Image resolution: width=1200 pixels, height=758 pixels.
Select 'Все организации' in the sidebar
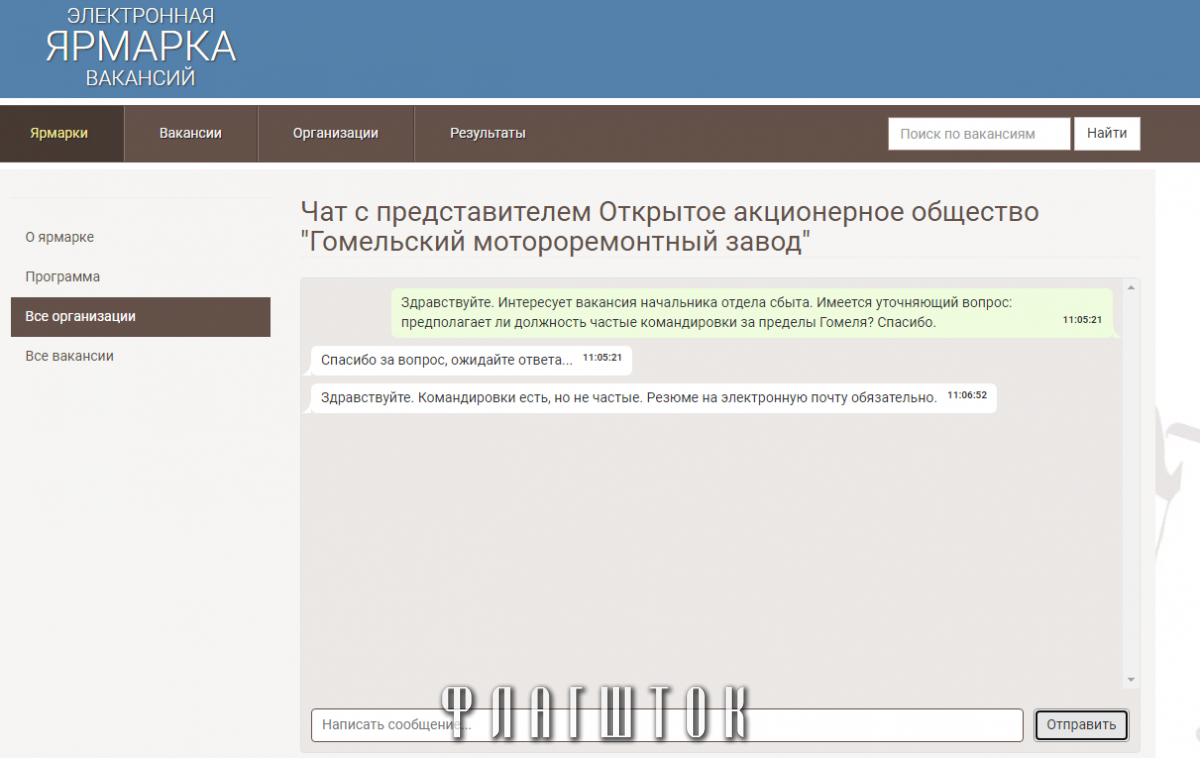(140, 317)
